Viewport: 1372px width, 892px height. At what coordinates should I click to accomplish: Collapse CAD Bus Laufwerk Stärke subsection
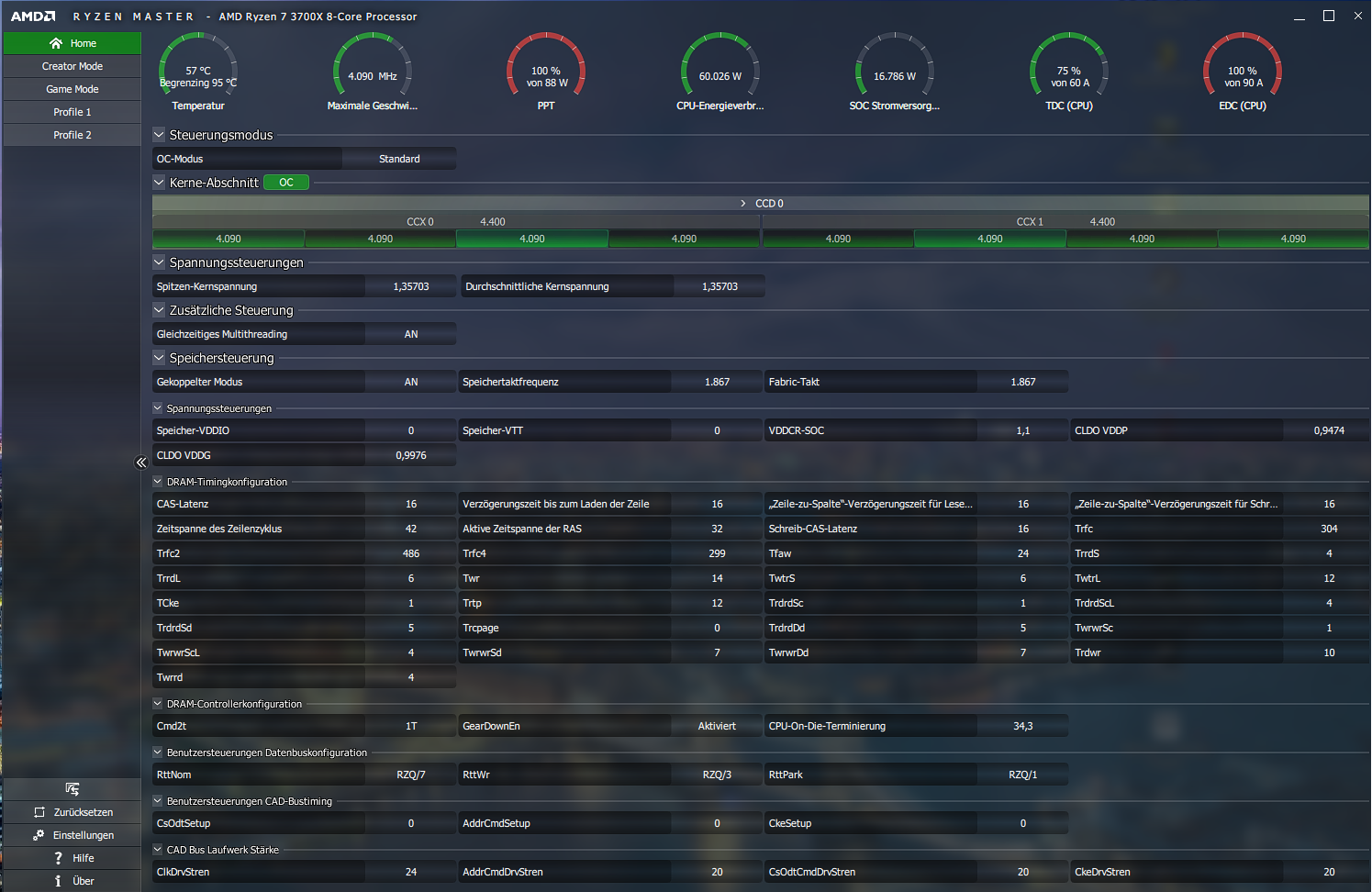coord(158,850)
